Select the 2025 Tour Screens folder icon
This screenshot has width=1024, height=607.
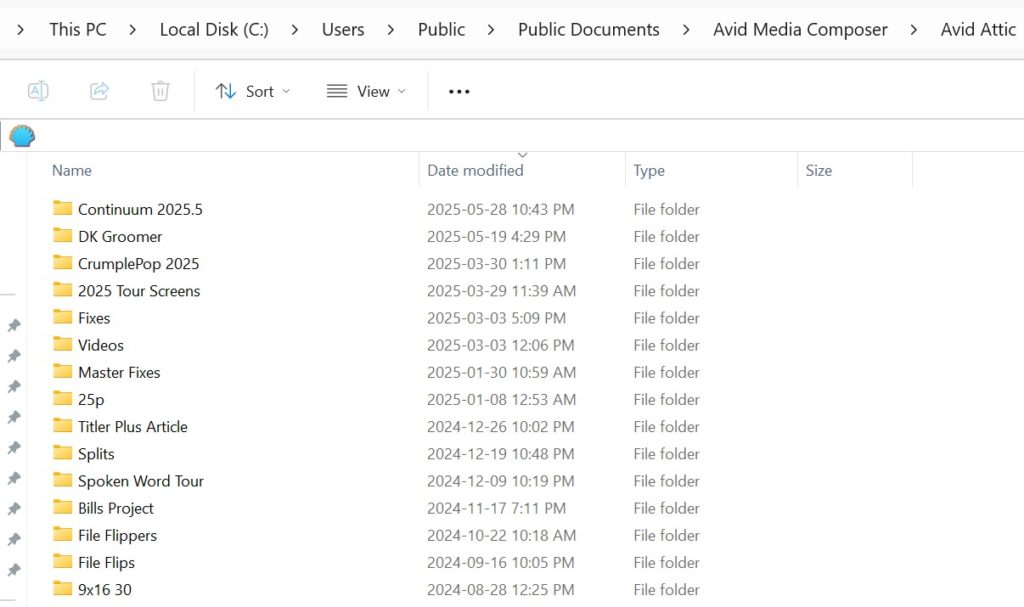click(63, 289)
